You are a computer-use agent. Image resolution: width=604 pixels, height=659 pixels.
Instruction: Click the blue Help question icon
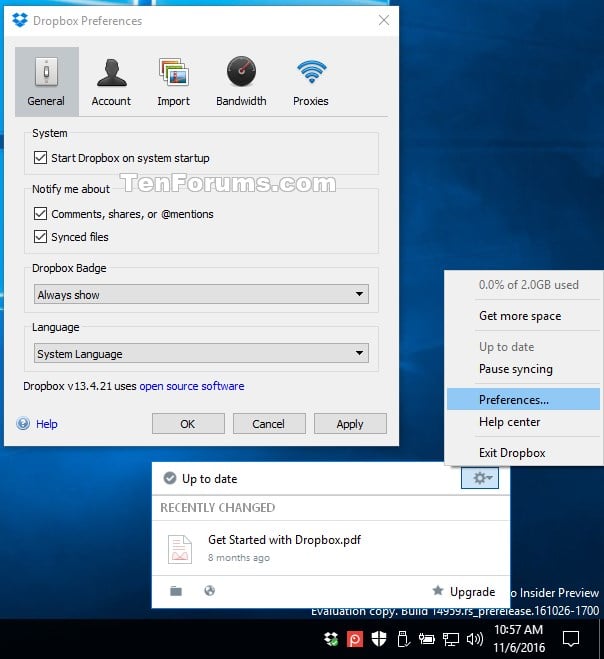click(x=23, y=423)
